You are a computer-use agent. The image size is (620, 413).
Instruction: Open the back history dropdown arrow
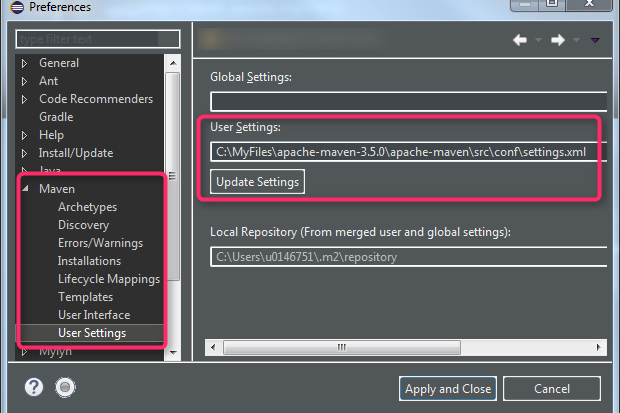tap(539, 41)
